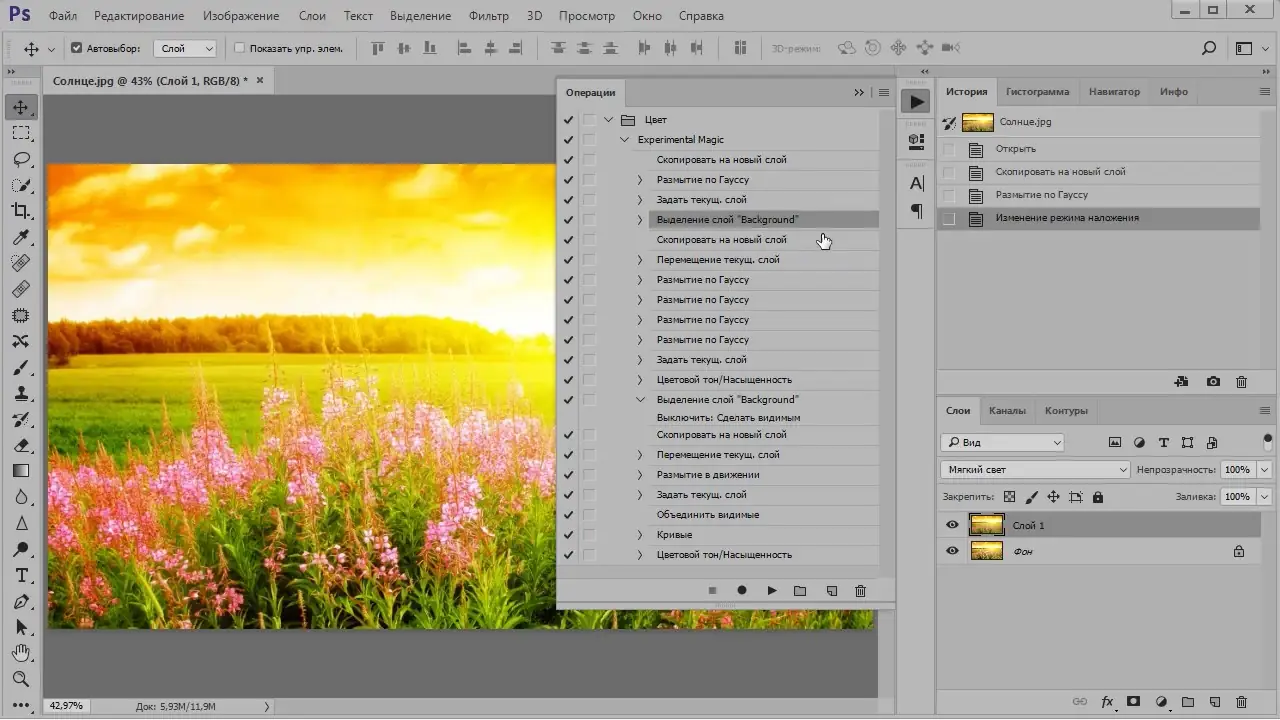Open the Фильтр menu
This screenshot has height=720, width=1280.
pos(488,16)
